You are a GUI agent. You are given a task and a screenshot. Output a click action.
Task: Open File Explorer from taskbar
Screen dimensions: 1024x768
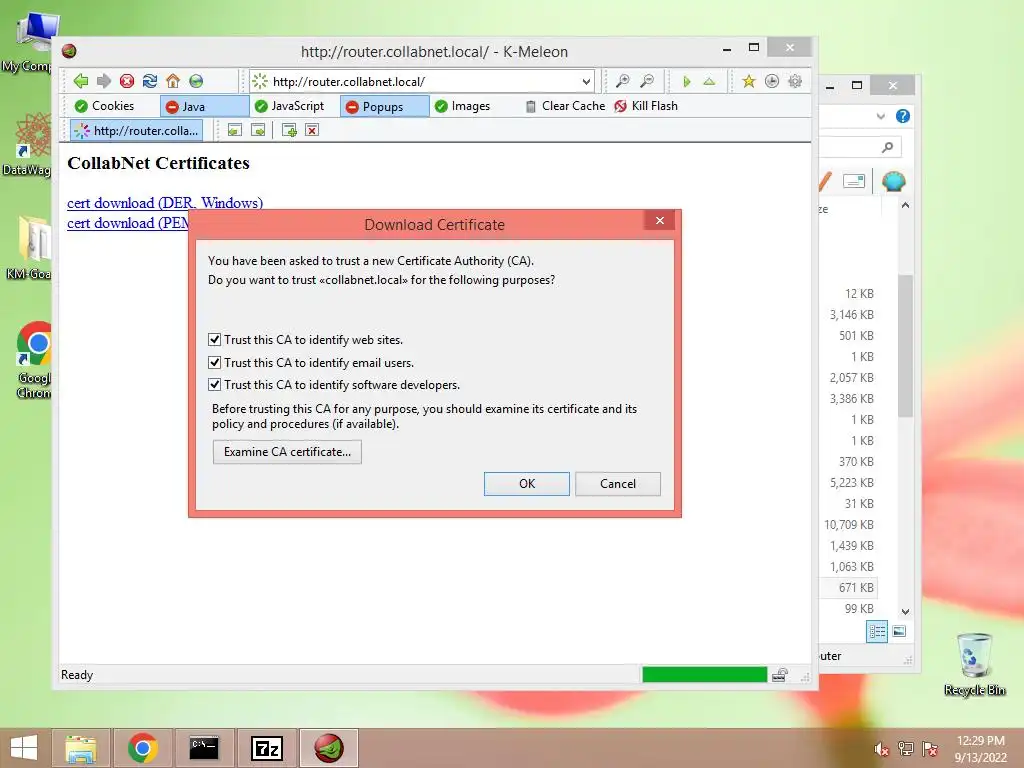click(x=80, y=748)
